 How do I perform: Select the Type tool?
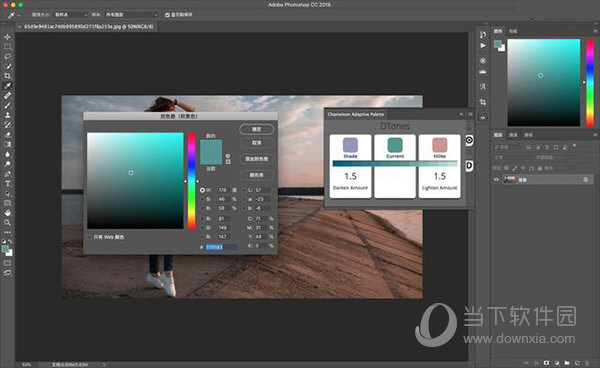[x=7, y=184]
